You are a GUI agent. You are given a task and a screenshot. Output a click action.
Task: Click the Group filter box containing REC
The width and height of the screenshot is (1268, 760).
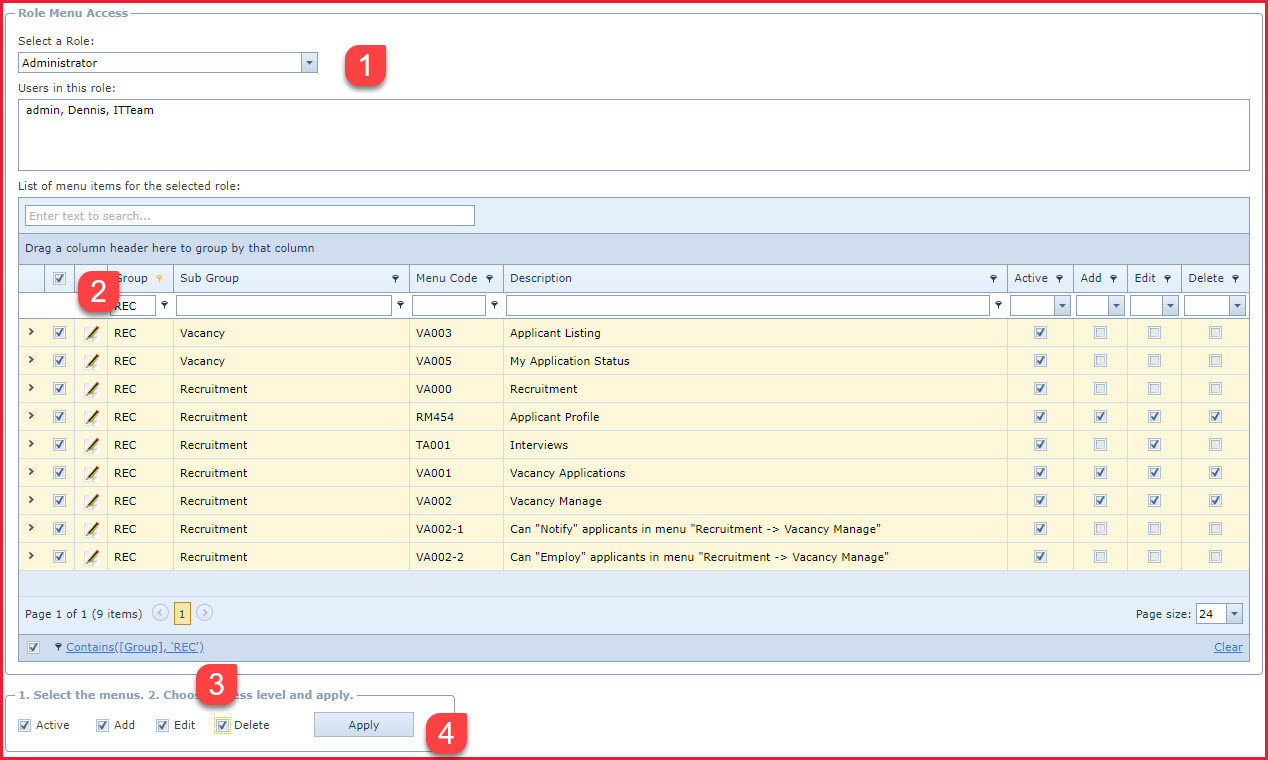pos(133,306)
